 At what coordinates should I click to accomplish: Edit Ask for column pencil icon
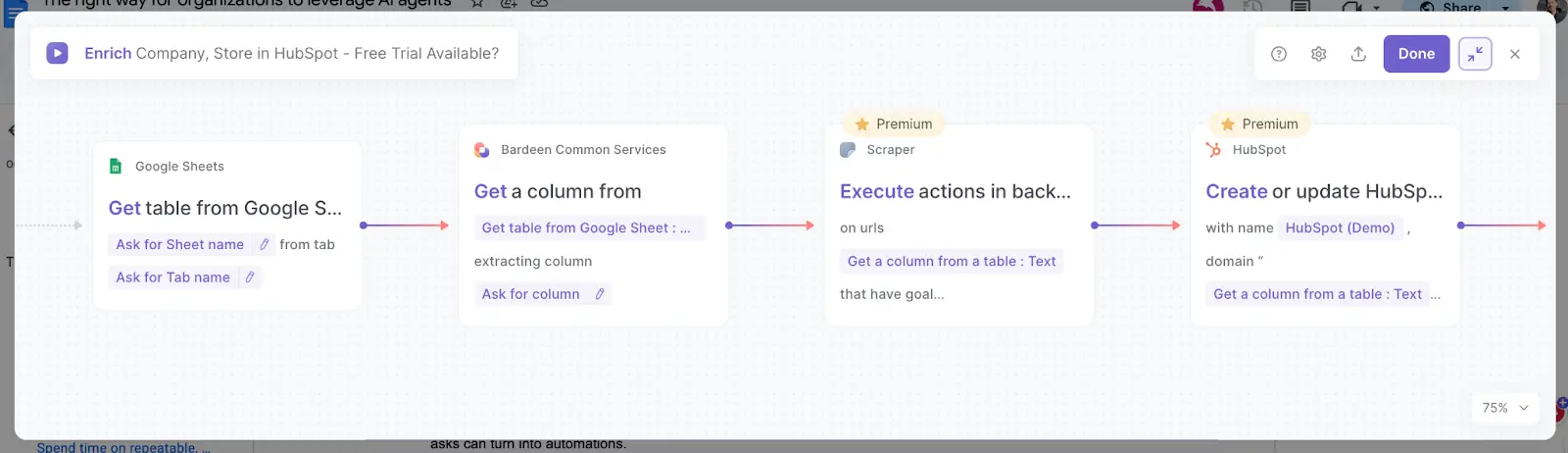point(600,294)
